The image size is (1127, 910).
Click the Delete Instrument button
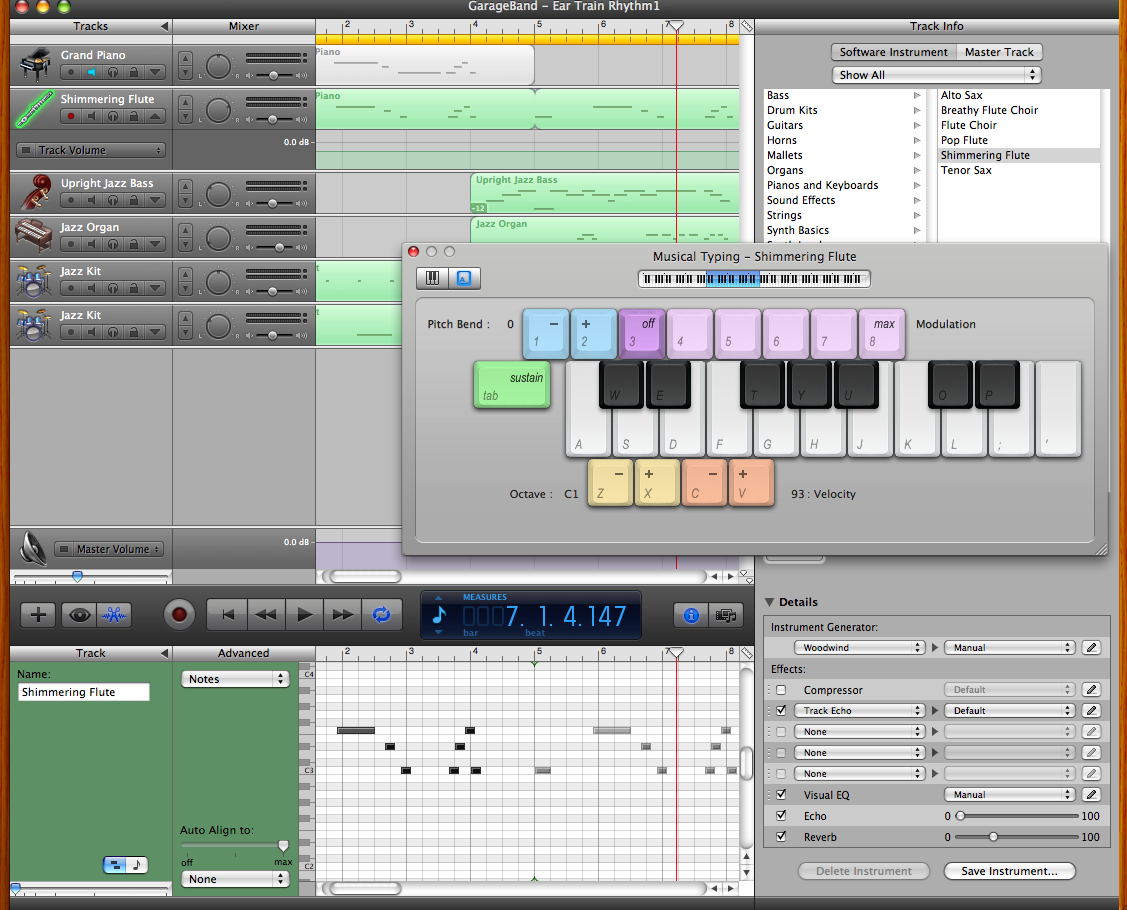pos(863,871)
